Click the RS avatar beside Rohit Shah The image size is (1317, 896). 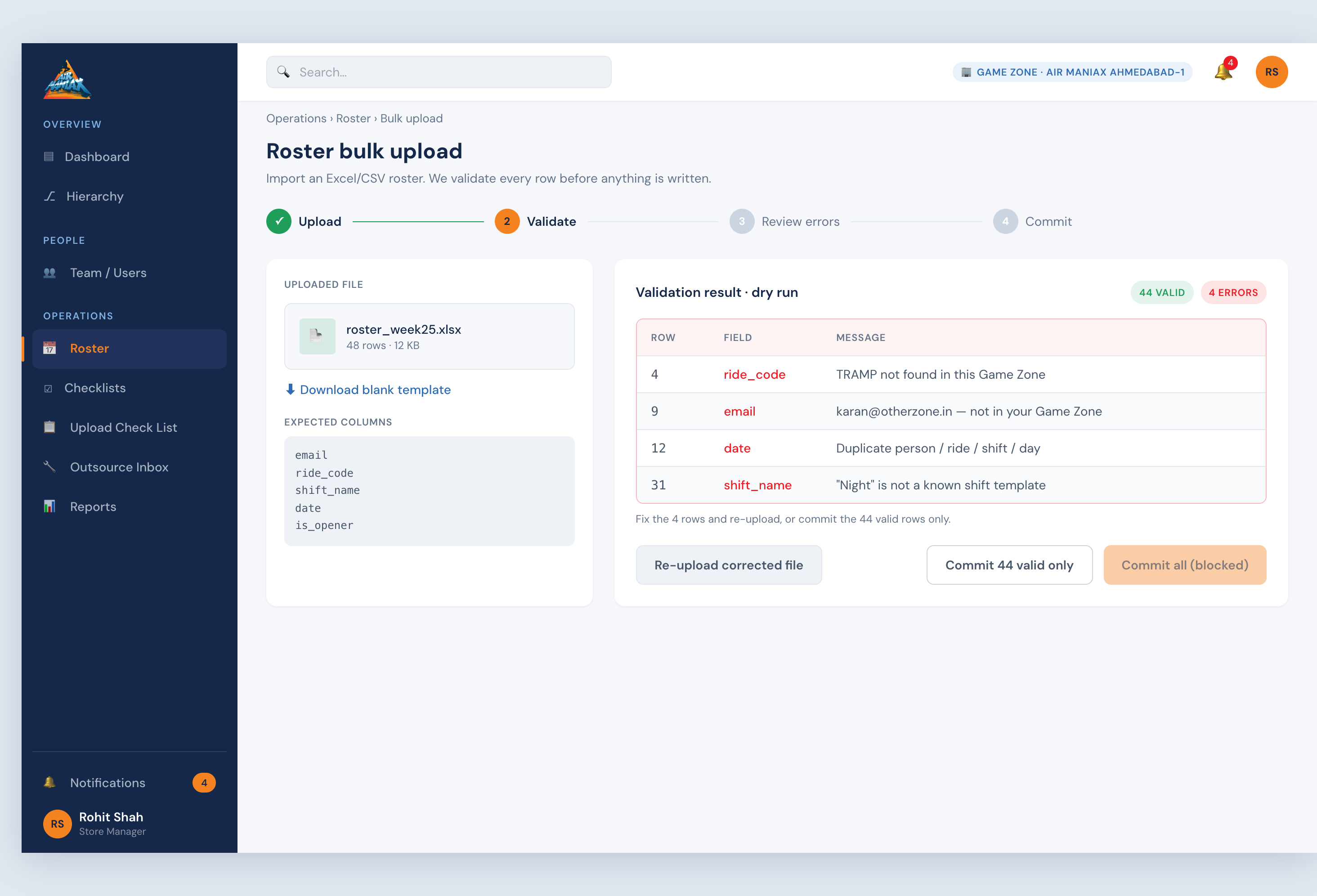point(57,824)
